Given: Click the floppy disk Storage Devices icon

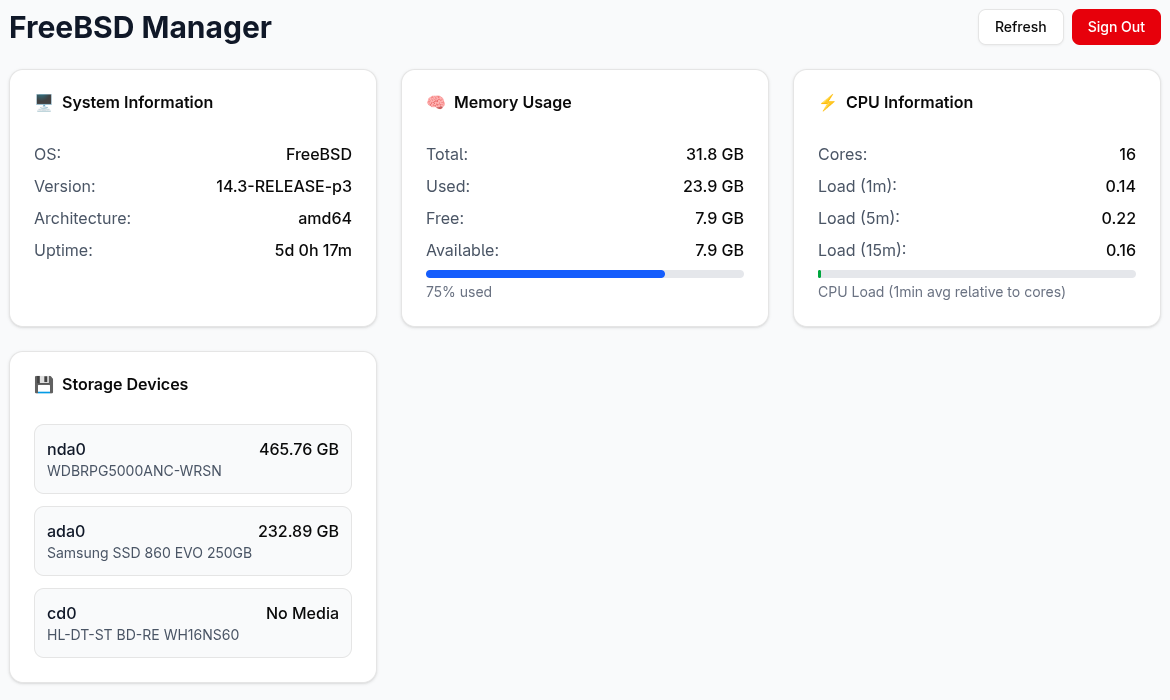Looking at the screenshot, I should click(43, 384).
